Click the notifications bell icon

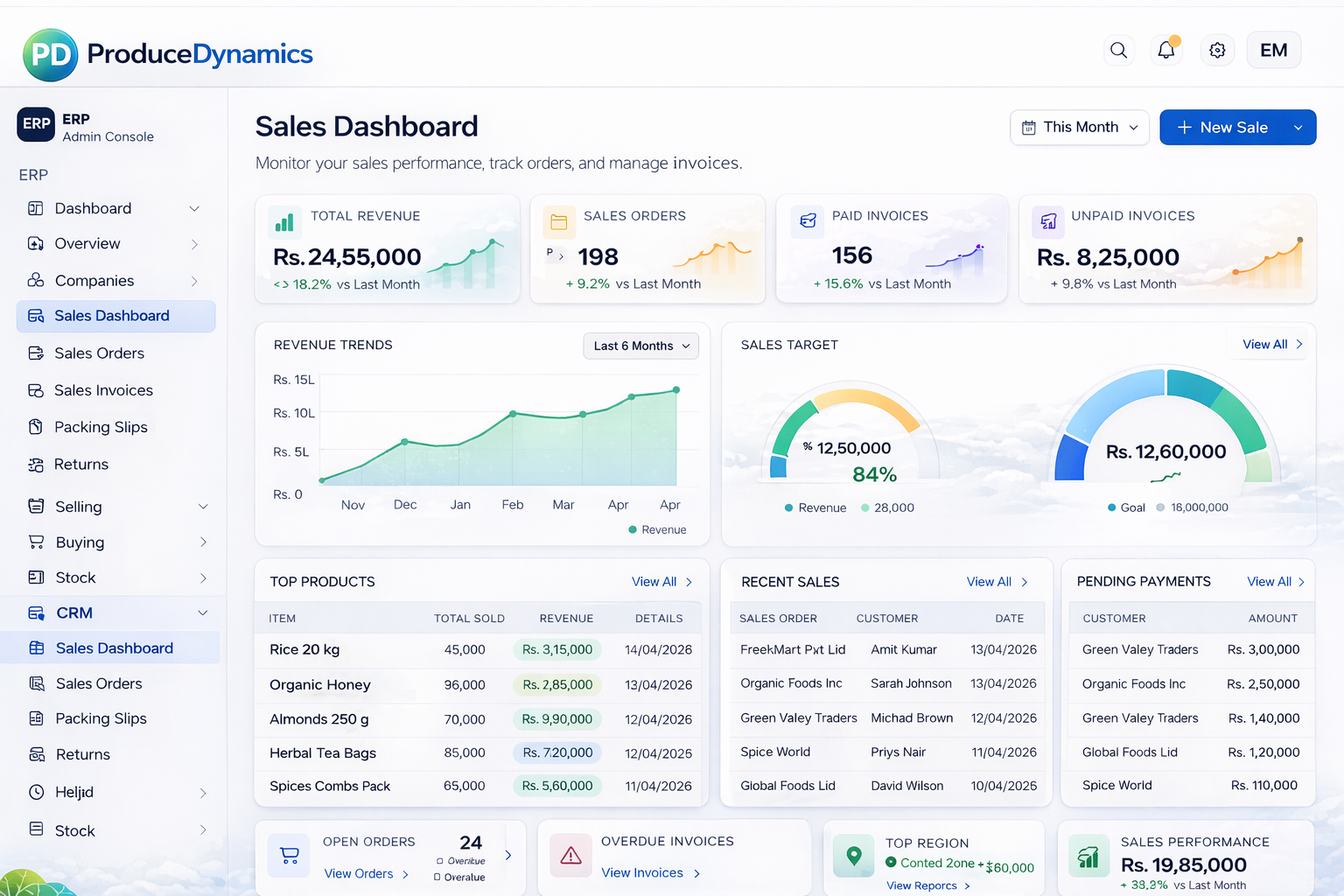(1165, 50)
